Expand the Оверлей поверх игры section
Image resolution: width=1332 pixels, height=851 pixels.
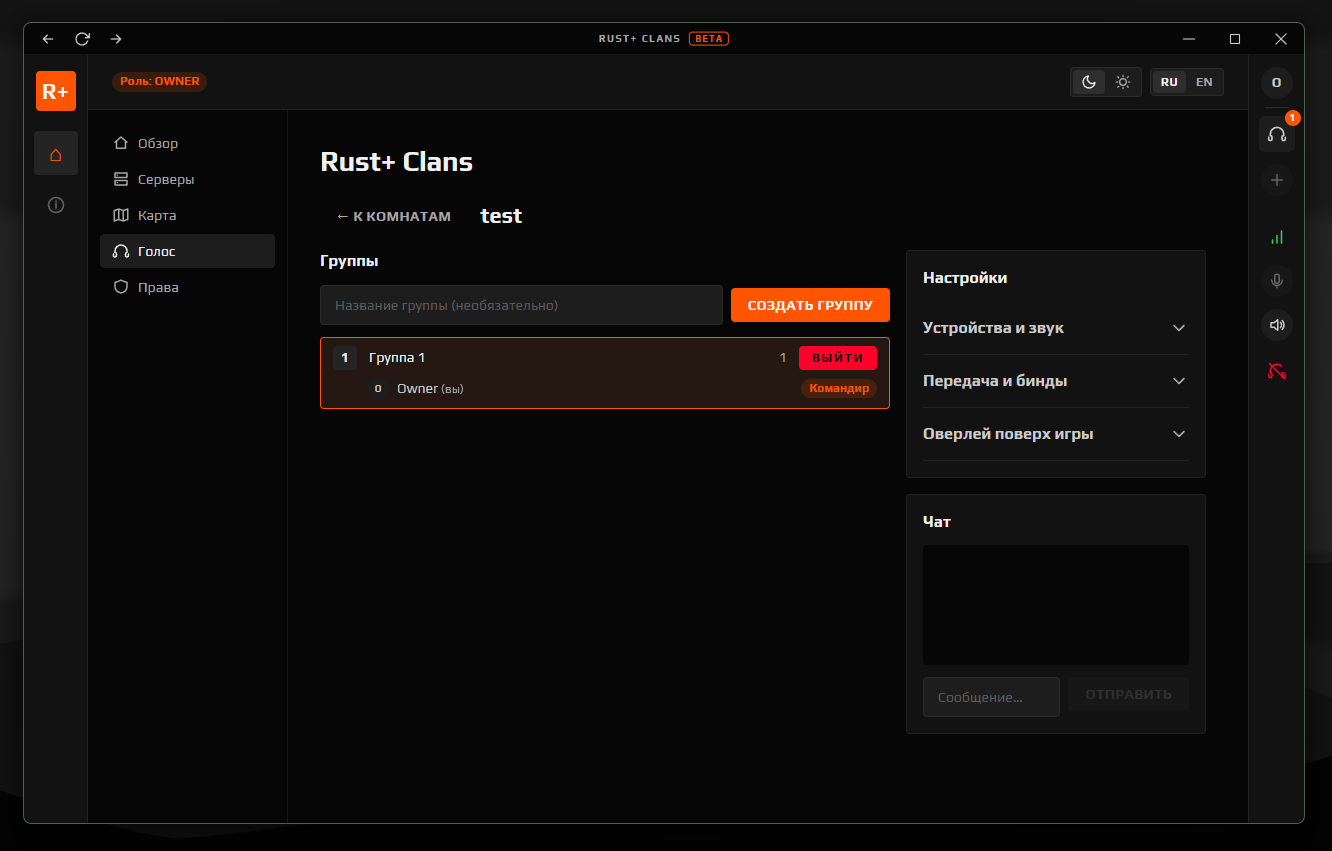(1055, 434)
